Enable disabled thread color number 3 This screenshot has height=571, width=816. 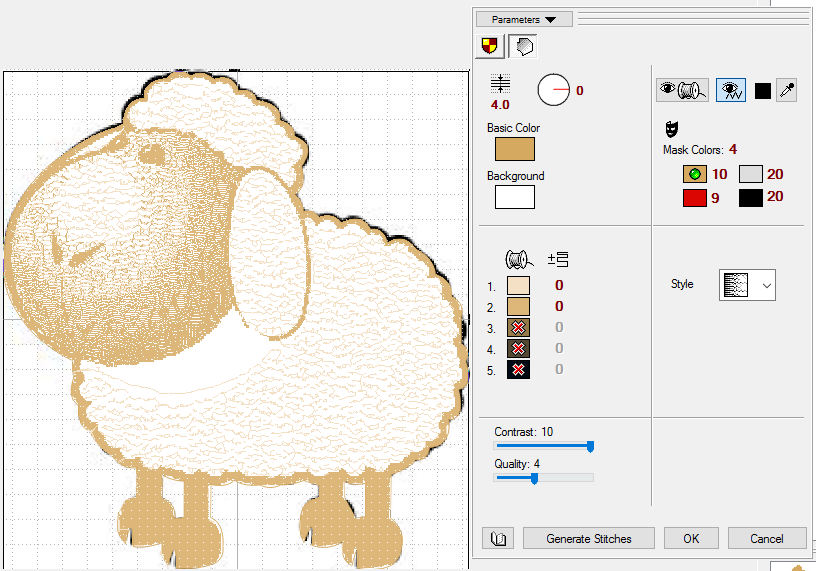point(518,328)
